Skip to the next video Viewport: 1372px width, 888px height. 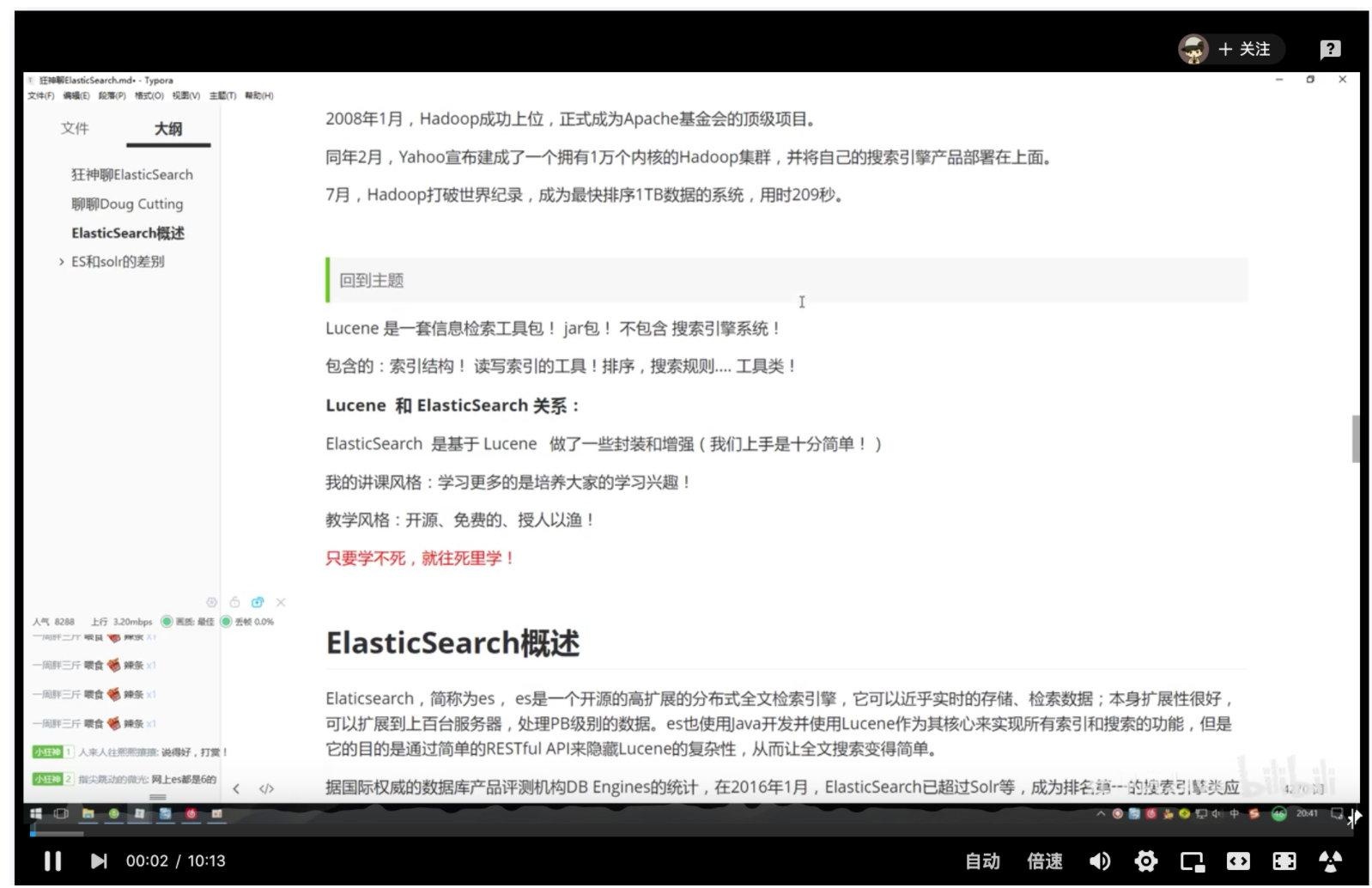(x=99, y=861)
